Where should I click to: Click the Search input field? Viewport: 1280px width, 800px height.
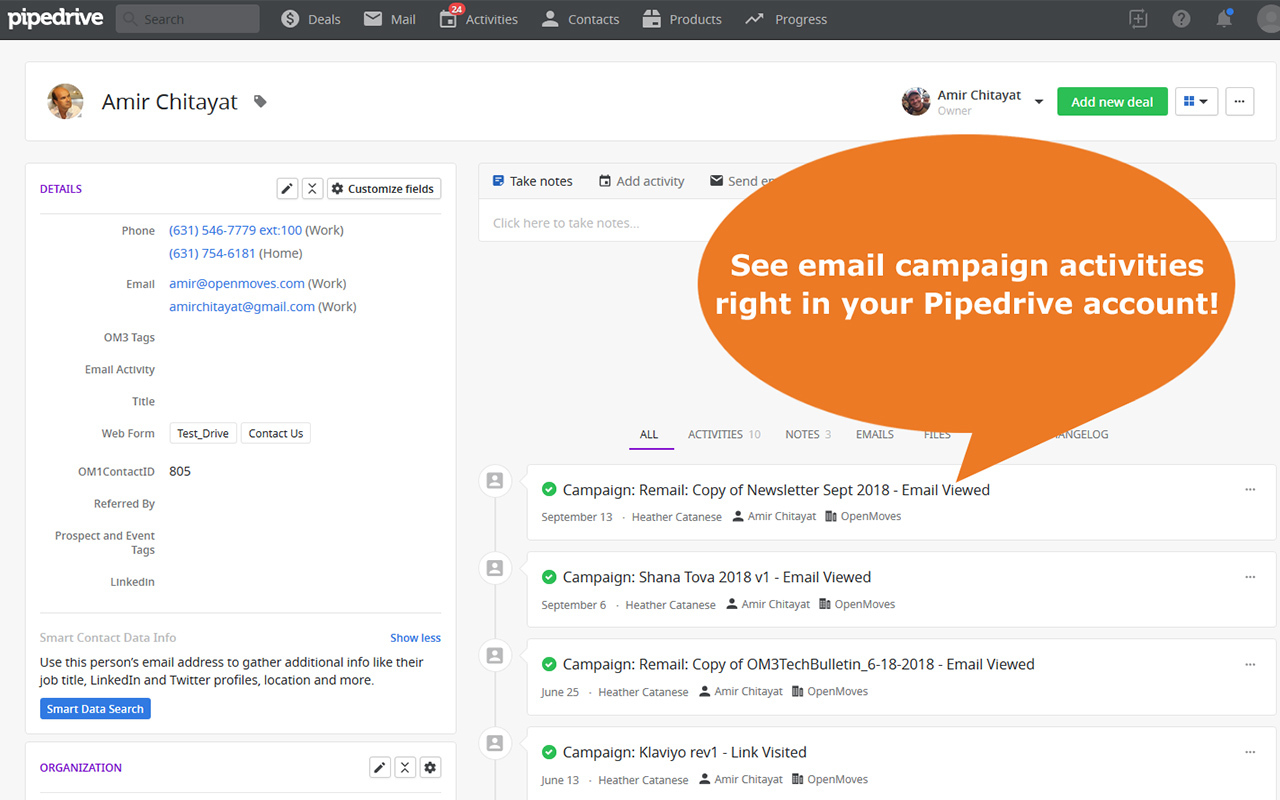[x=187, y=18]
